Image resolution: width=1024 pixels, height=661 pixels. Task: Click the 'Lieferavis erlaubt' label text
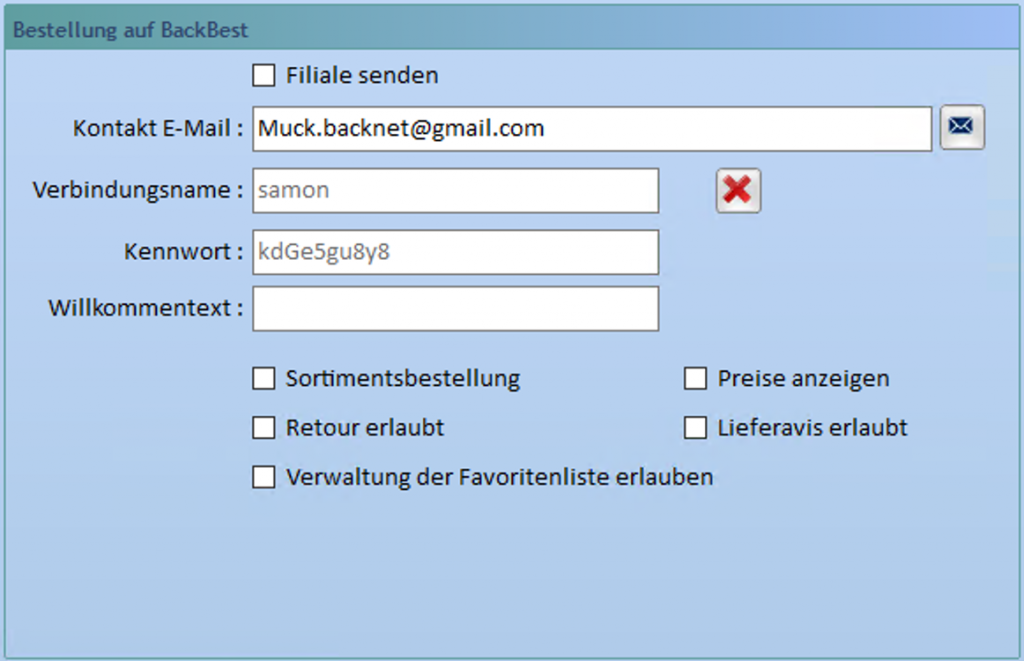812,428
